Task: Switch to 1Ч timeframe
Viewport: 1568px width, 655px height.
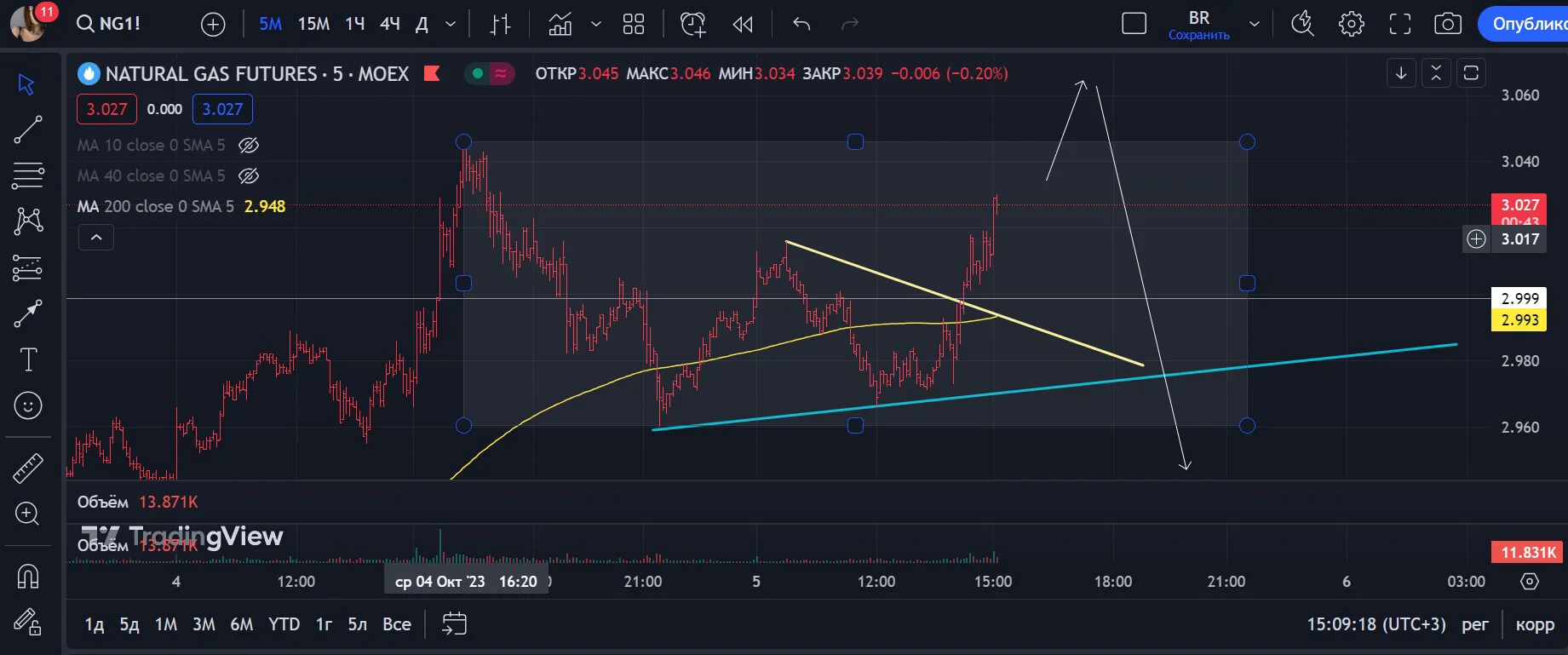Action: (x=355, y=25)
